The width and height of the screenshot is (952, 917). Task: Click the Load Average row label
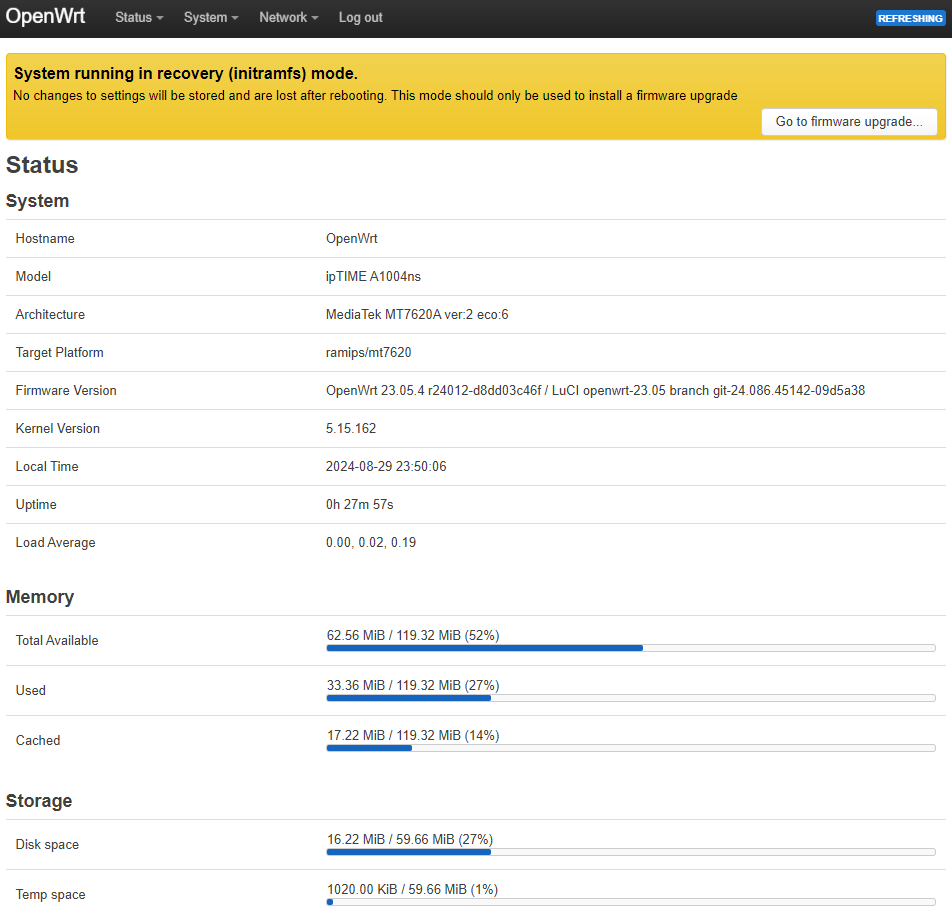pos(55,543)
